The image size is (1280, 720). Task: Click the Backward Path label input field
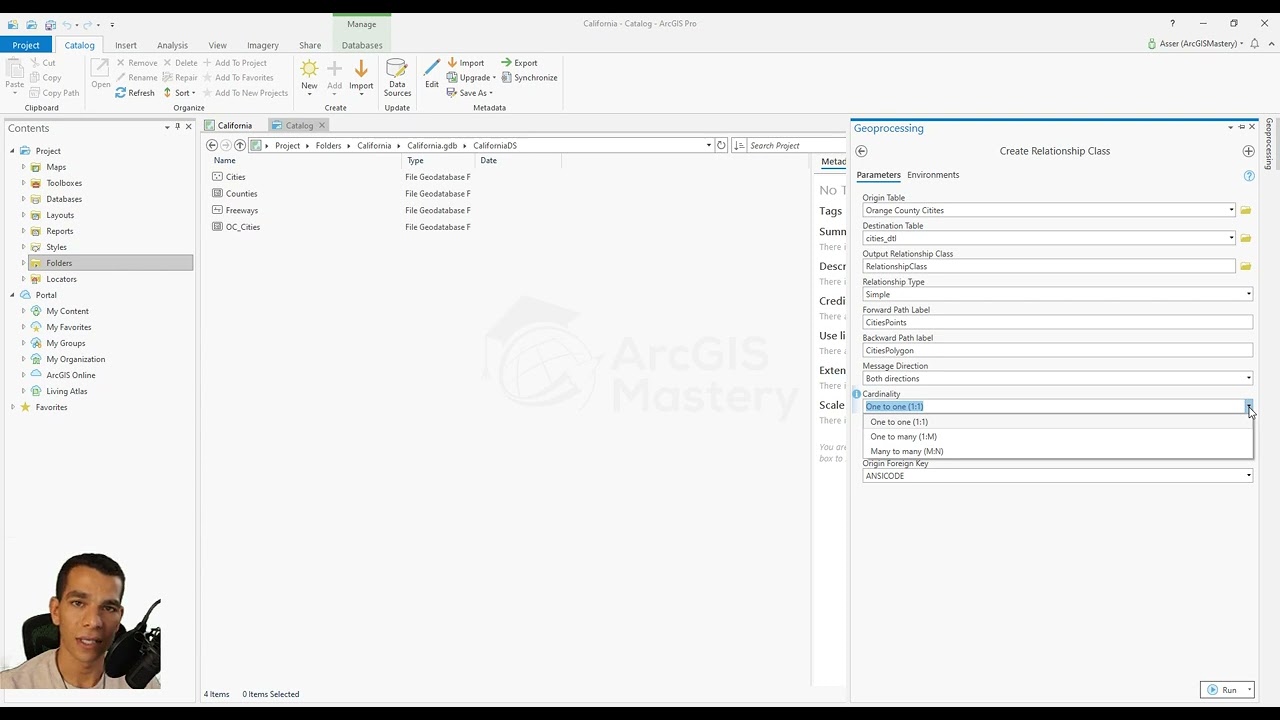[x=1058, y=351]
